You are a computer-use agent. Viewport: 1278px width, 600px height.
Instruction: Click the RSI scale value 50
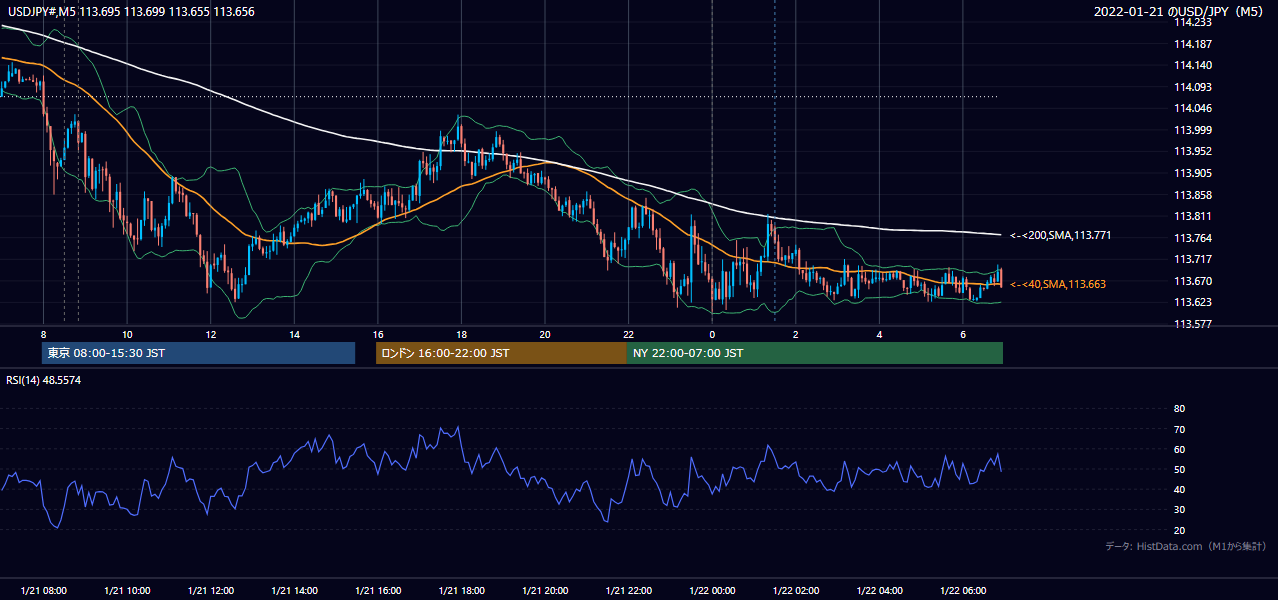(x=1179, y=469)
